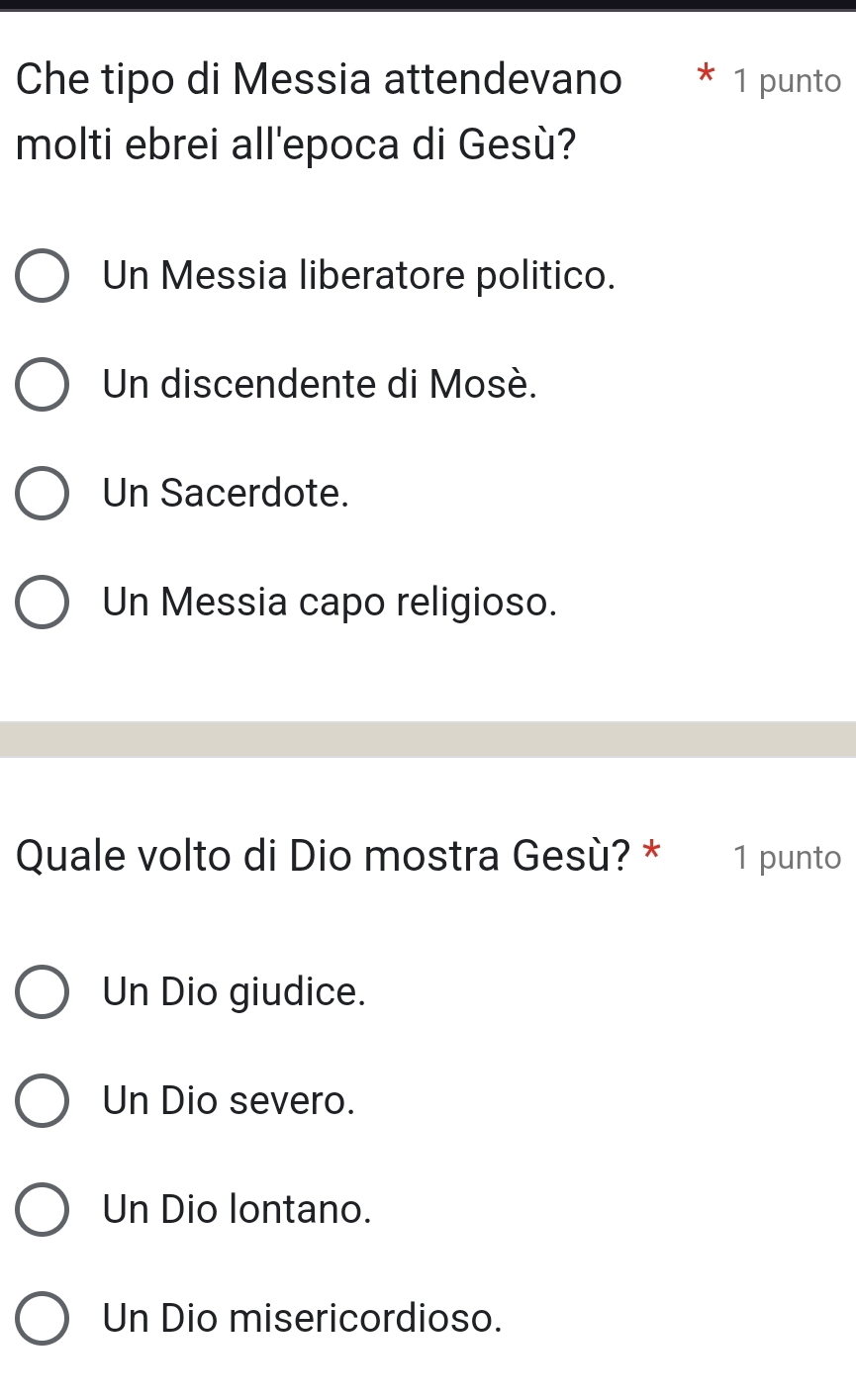Choose the 'Un discendente di Mosè' radio circle

tap(43, 384)
